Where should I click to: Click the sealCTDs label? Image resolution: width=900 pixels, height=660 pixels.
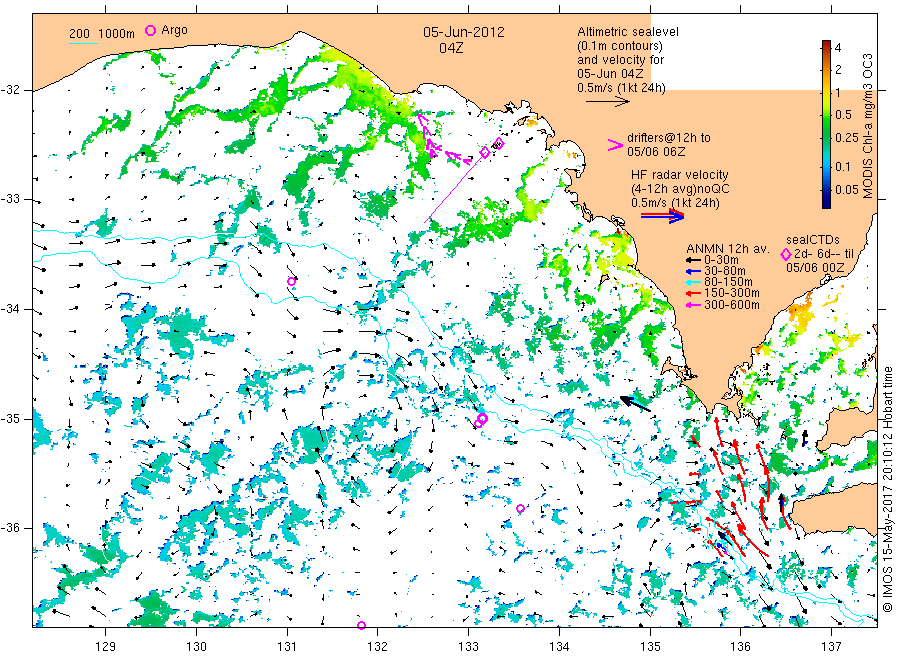pyautogui.click(x=813, y=240)
